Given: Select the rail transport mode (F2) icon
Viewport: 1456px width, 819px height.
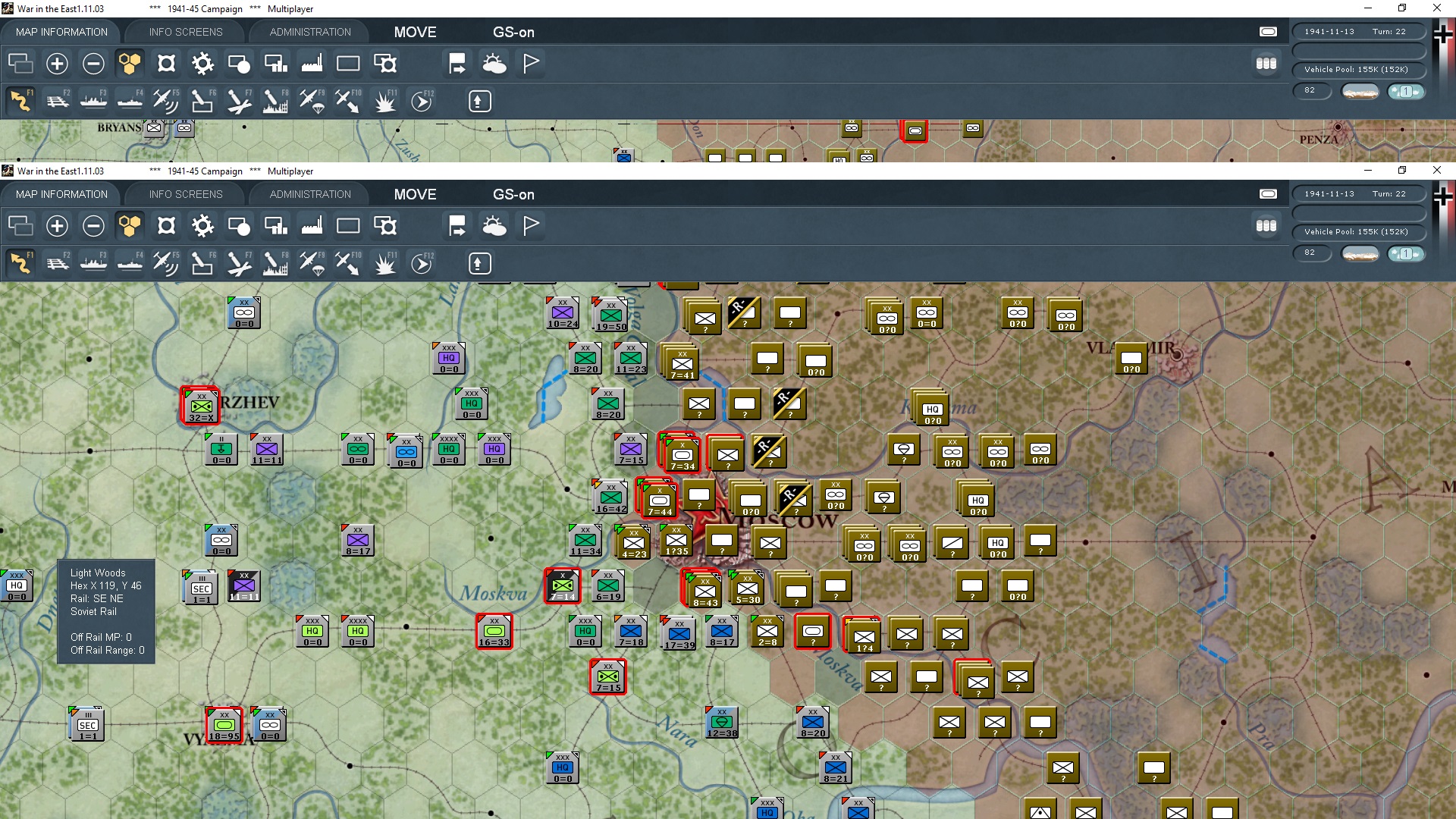Looking at the screenshot, I should [57, 263].
